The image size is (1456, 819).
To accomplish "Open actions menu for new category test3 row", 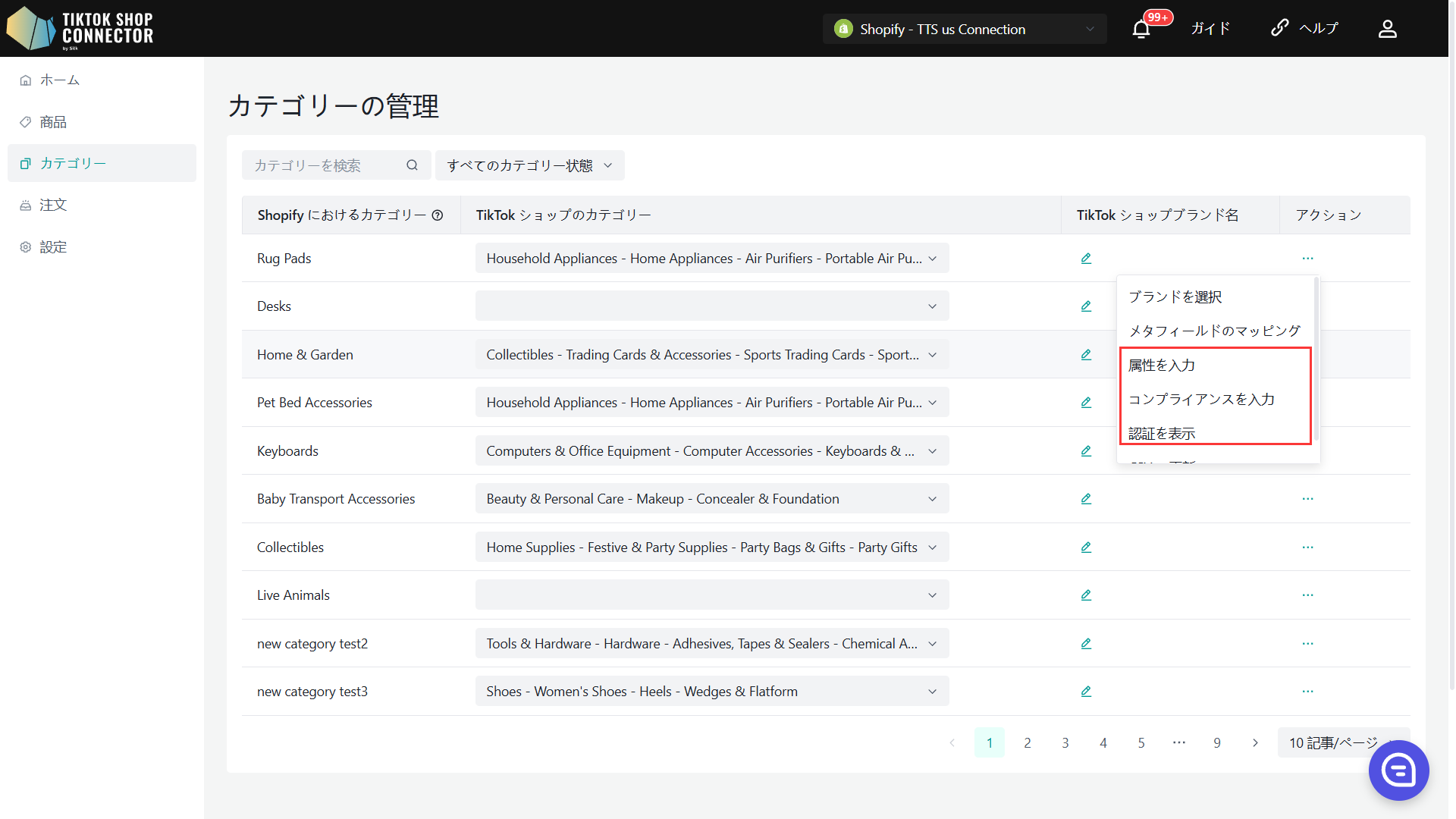I will (1307, 692).
